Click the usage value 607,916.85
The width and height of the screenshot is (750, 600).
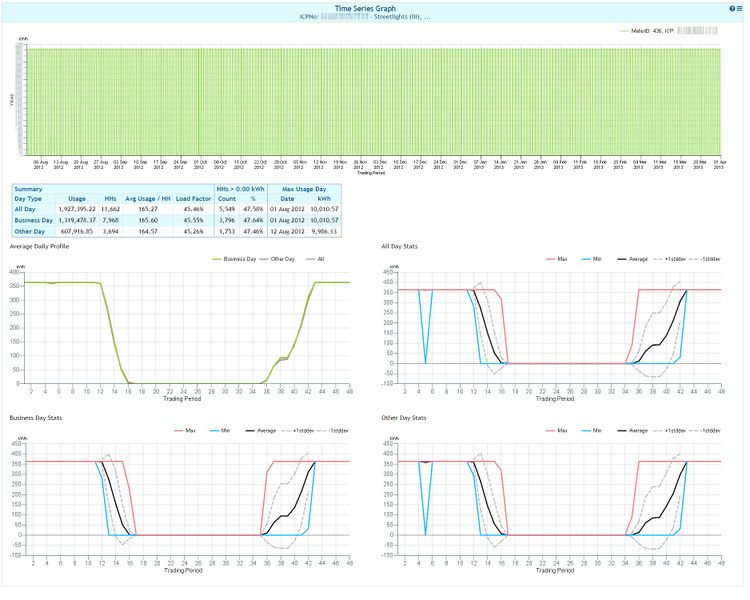pyautogui.click(x=77, y=231)
